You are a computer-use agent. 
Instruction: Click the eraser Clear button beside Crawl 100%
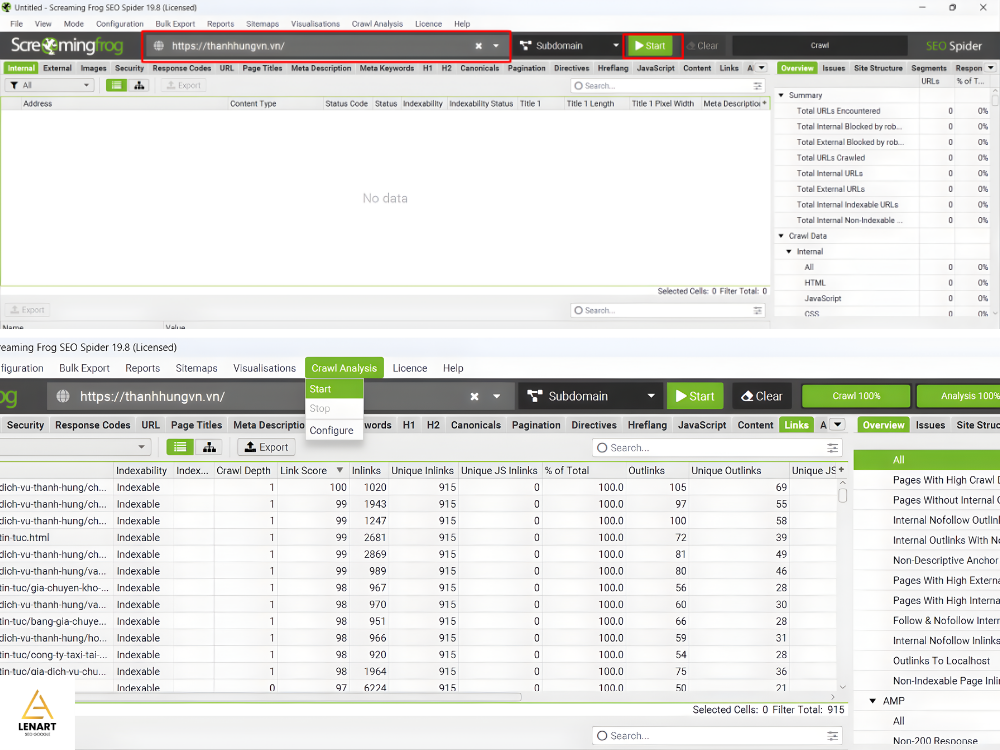[761, 396]
